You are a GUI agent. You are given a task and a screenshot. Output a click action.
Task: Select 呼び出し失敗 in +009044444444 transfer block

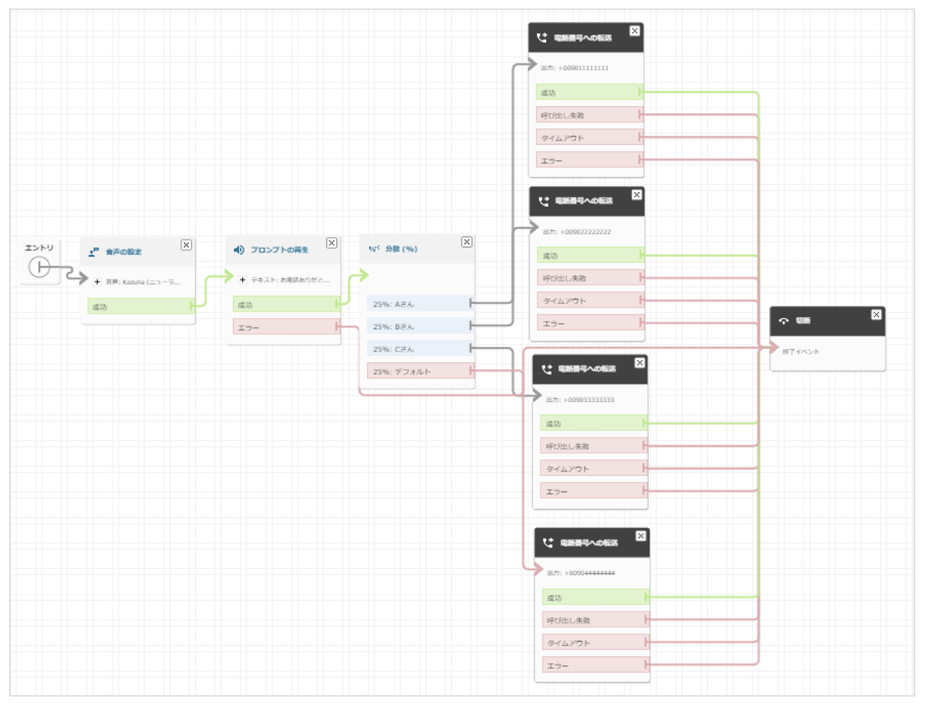(x=596, y=620)
